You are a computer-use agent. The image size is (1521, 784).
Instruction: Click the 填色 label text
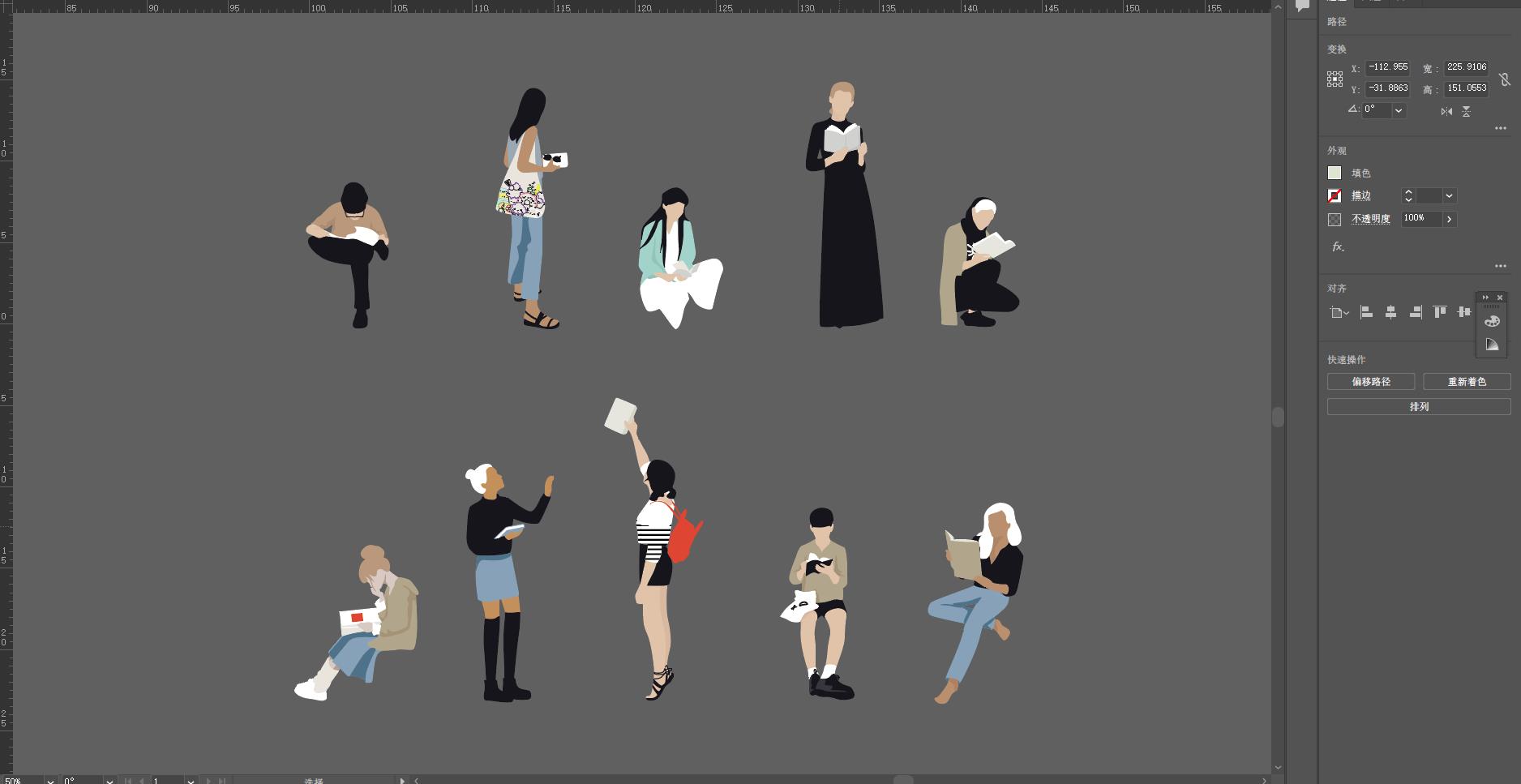pyautogui.click(x=1361, y=174)
